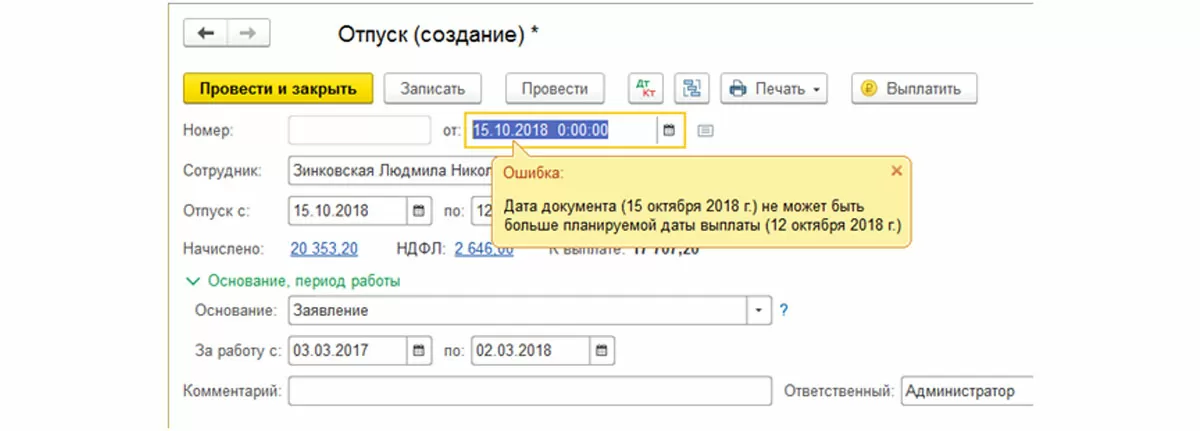Close the Ошибка error tooltip
This screenshot has height=431, width=1200.
[x=896, y=171]
